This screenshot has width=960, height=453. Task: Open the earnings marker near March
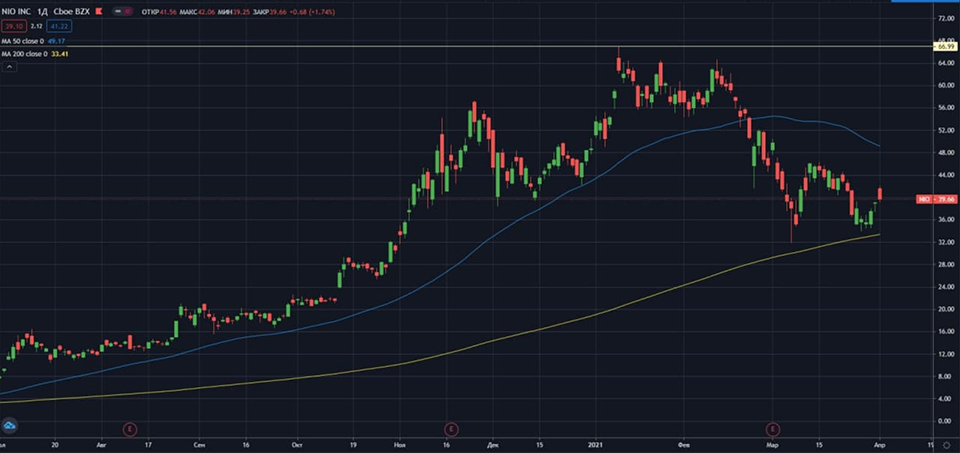[x=772, y=428]
